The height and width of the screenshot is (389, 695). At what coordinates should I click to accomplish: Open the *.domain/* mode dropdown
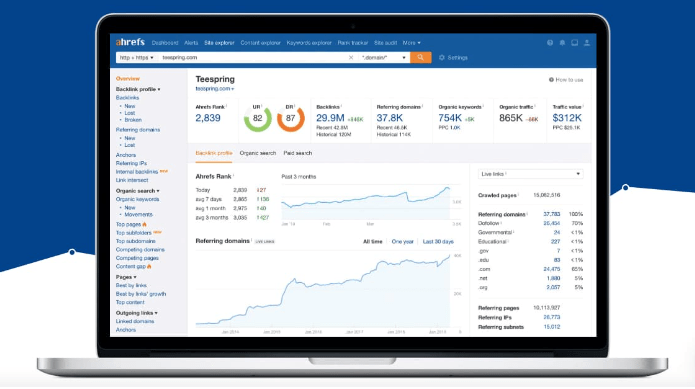coord(384,58)
